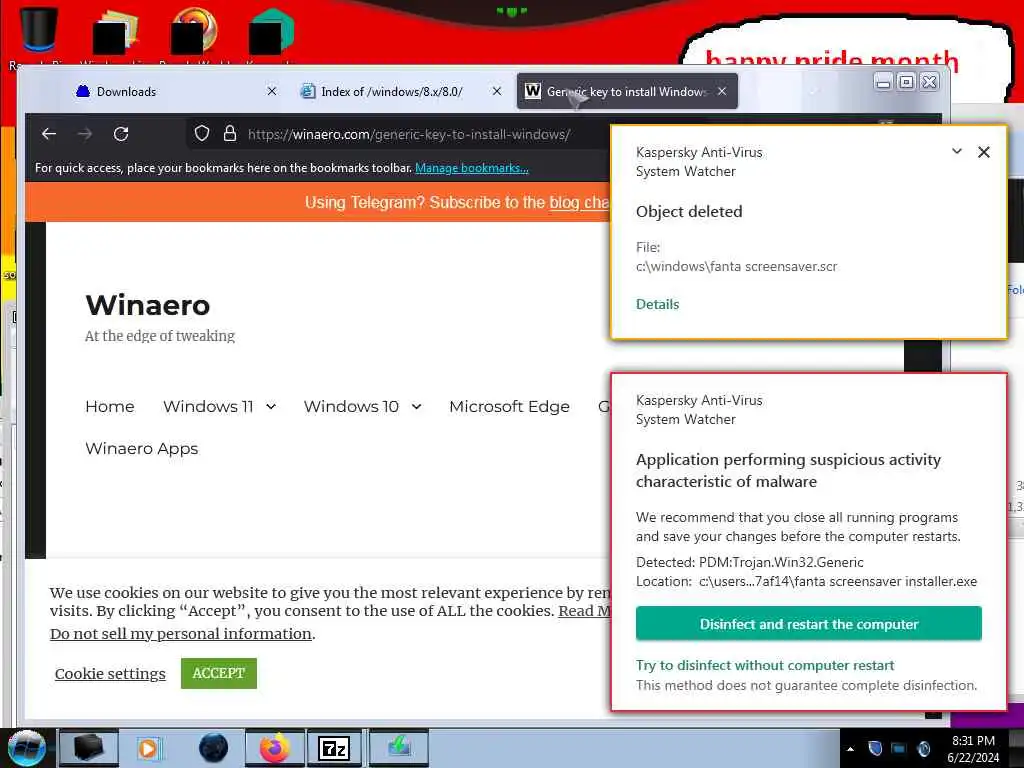Click the file path c:\windows\fanta screensaver.scr
This screenshot has width=1024, height=768.
pyautogui.click(x=736, y=266)
